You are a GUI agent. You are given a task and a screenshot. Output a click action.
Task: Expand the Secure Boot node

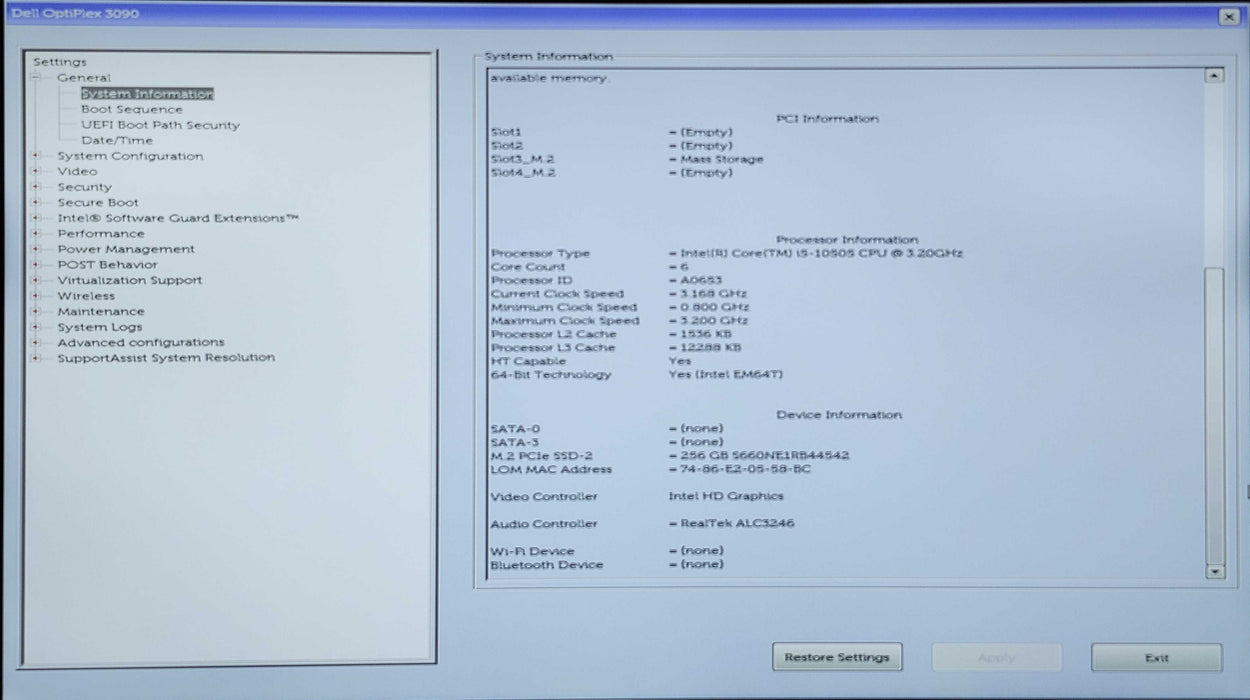36,203
